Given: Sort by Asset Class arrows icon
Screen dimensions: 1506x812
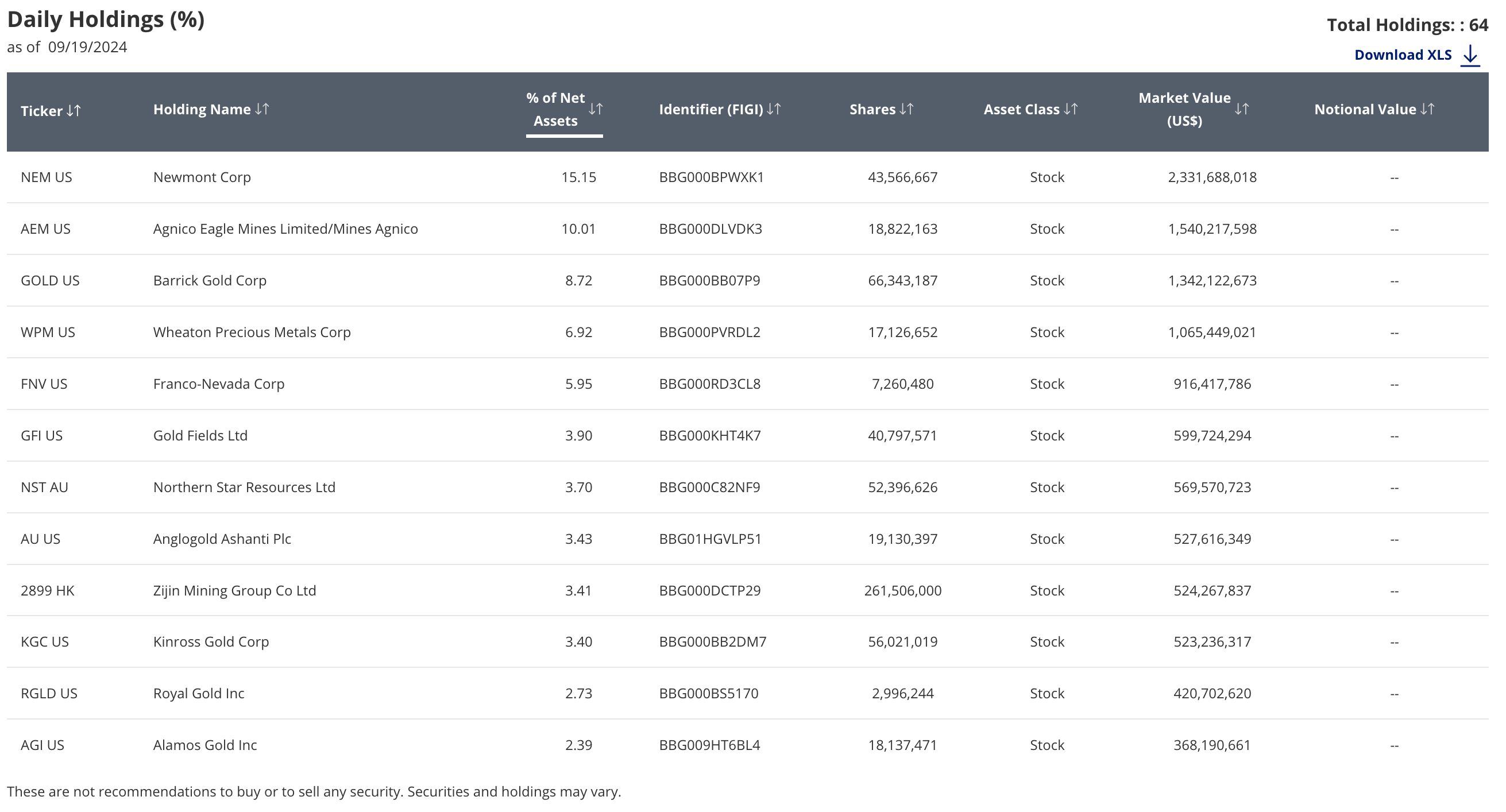Looking at the screenshot, I should (1071, 109).
